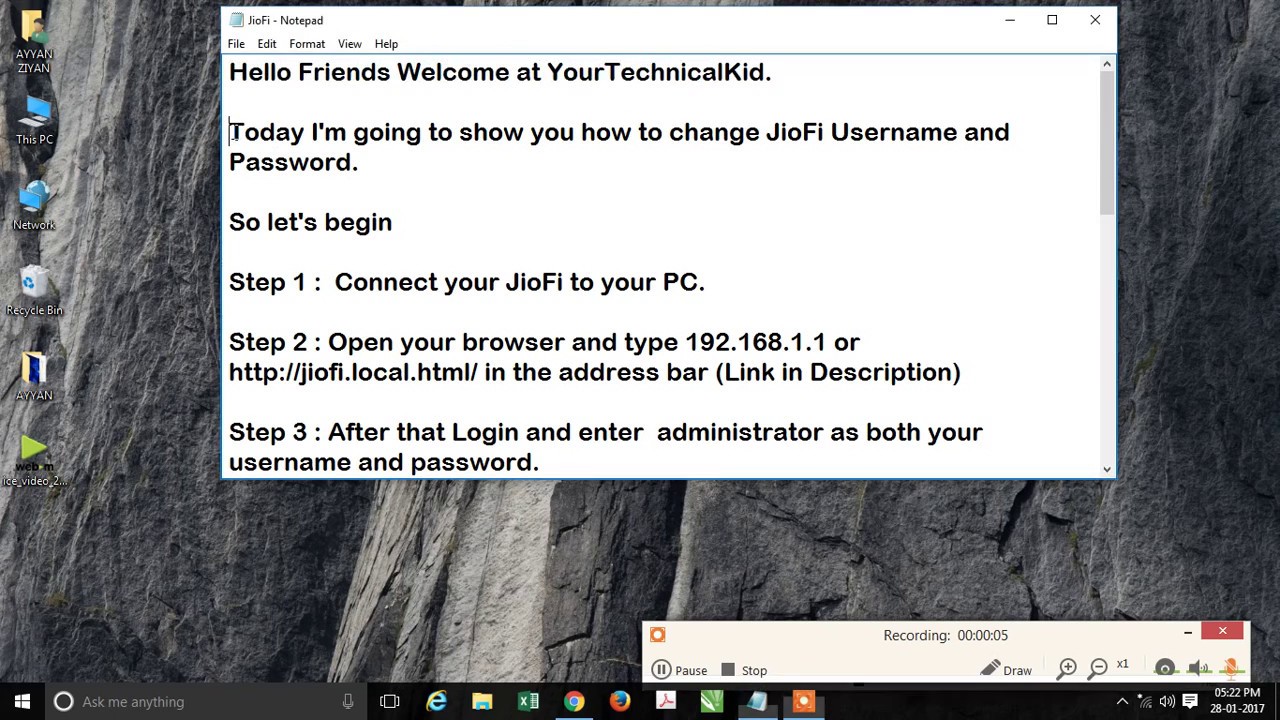Launch Firefox from taskbar
This screenshot has width=1280, height=720.
coord(620,702)
